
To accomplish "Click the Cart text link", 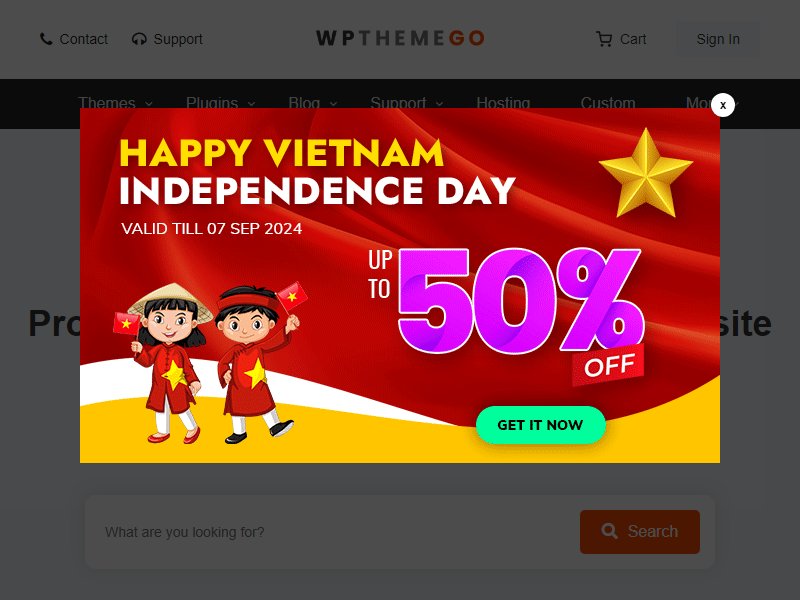I will (x=633, y=39).
